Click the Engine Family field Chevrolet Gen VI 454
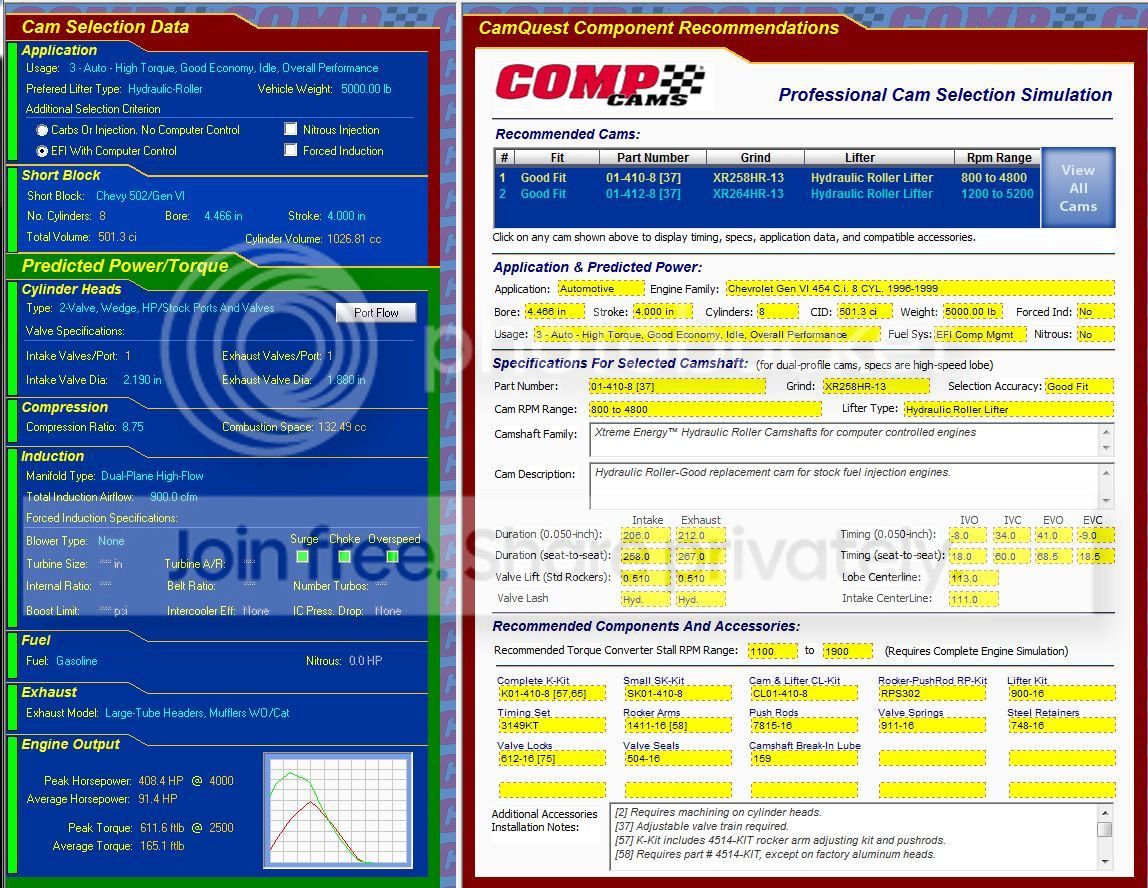The height and width of the screenshot is (888, 1148). (x=920, y=289)
